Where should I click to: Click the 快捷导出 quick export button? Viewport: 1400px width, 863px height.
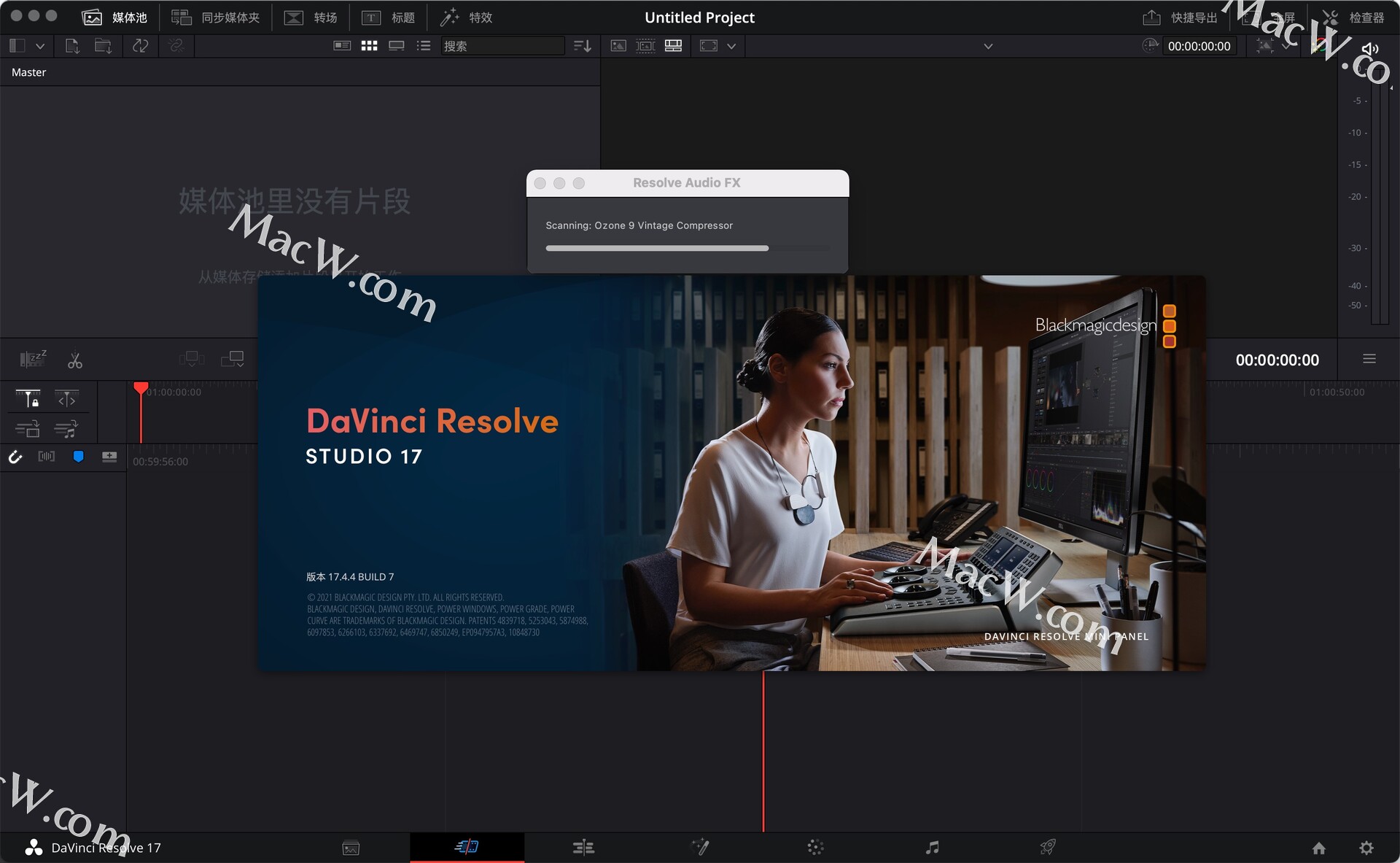click(1180, 18)
